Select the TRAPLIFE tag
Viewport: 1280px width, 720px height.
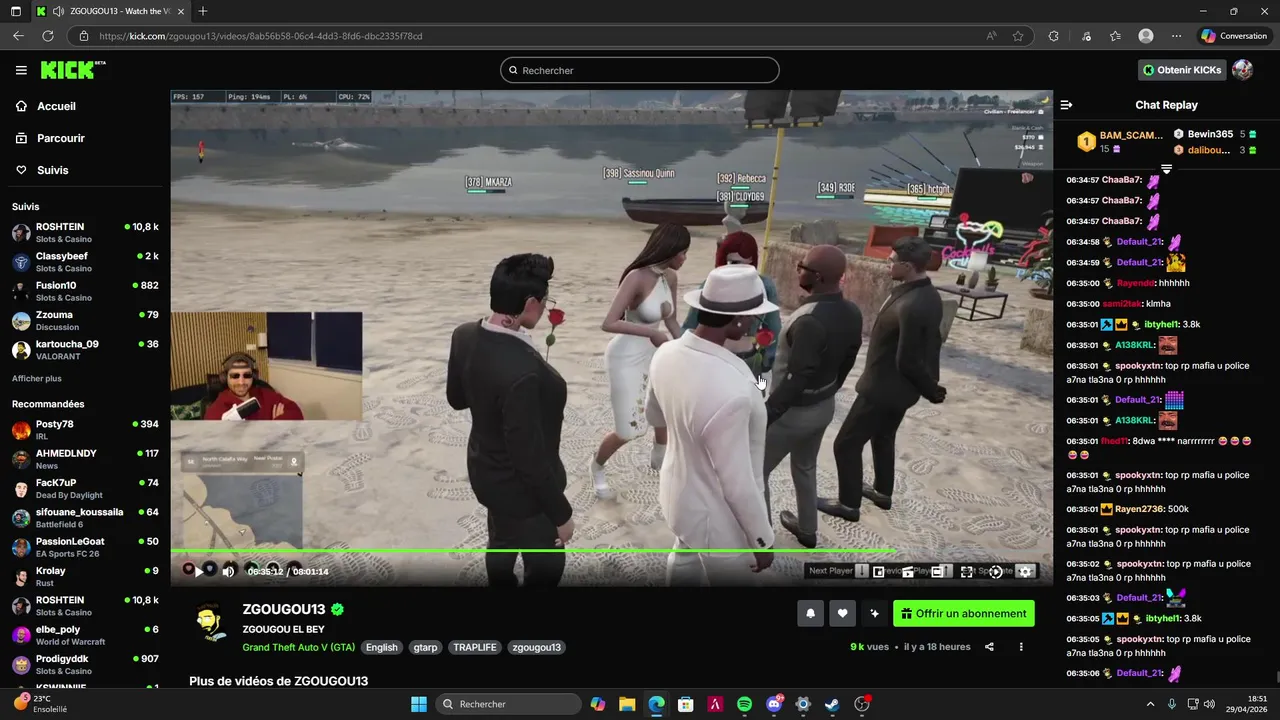(x=475, y=647)
